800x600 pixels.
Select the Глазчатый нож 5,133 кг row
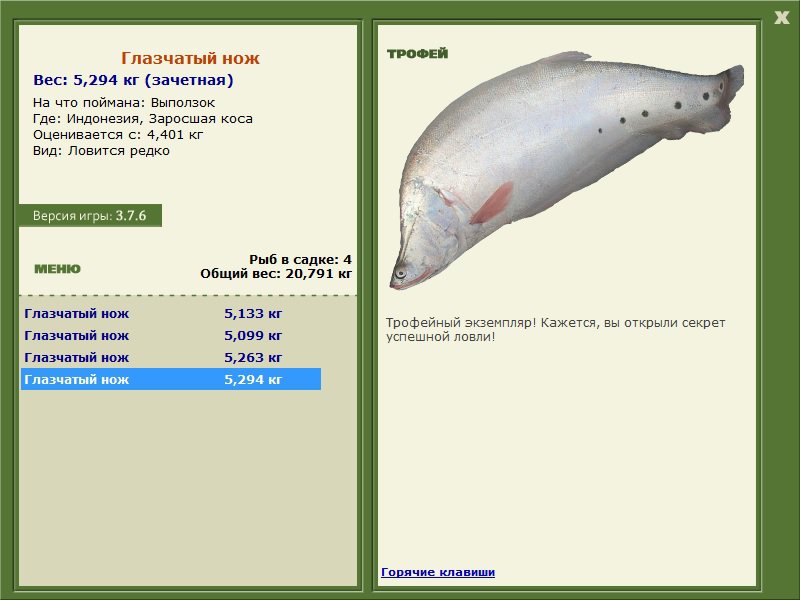pyautogui.click(x=171, y=313)
